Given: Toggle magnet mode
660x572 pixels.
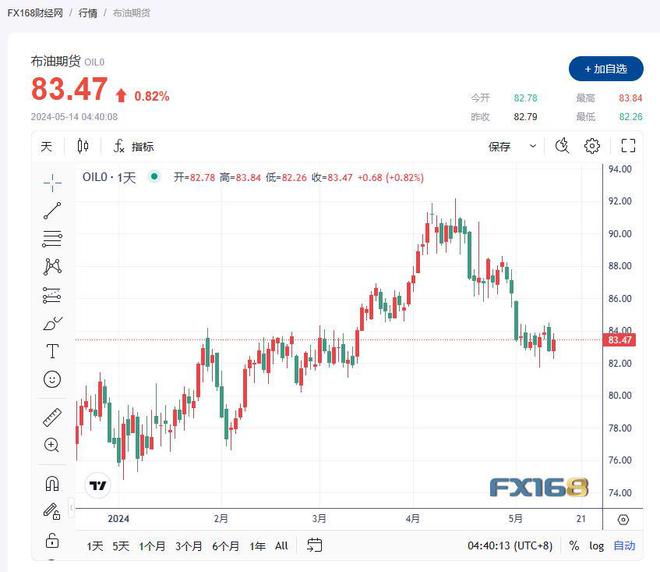Looking at the screenshot, I should click(52, 483).
